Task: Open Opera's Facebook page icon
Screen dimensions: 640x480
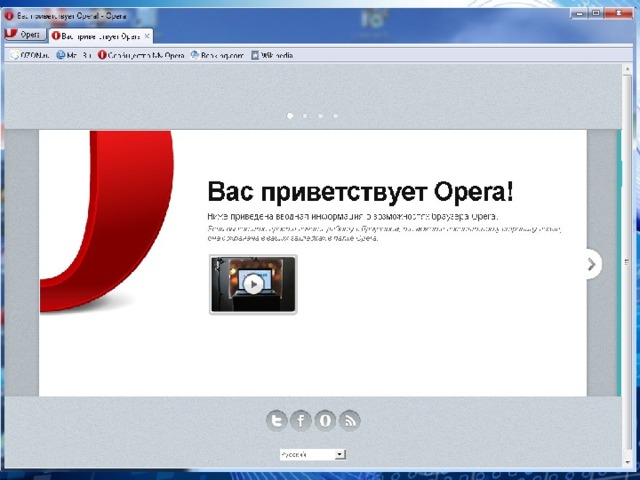Action: coord(301,420)
